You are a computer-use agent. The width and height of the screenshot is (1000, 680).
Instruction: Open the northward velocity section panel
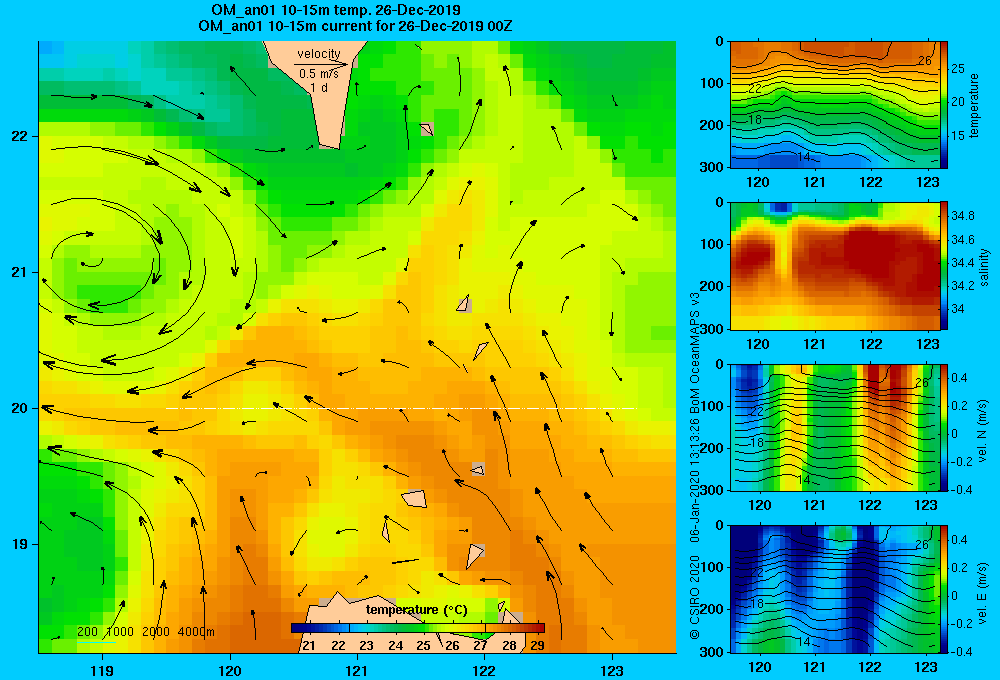coord(834,427)
